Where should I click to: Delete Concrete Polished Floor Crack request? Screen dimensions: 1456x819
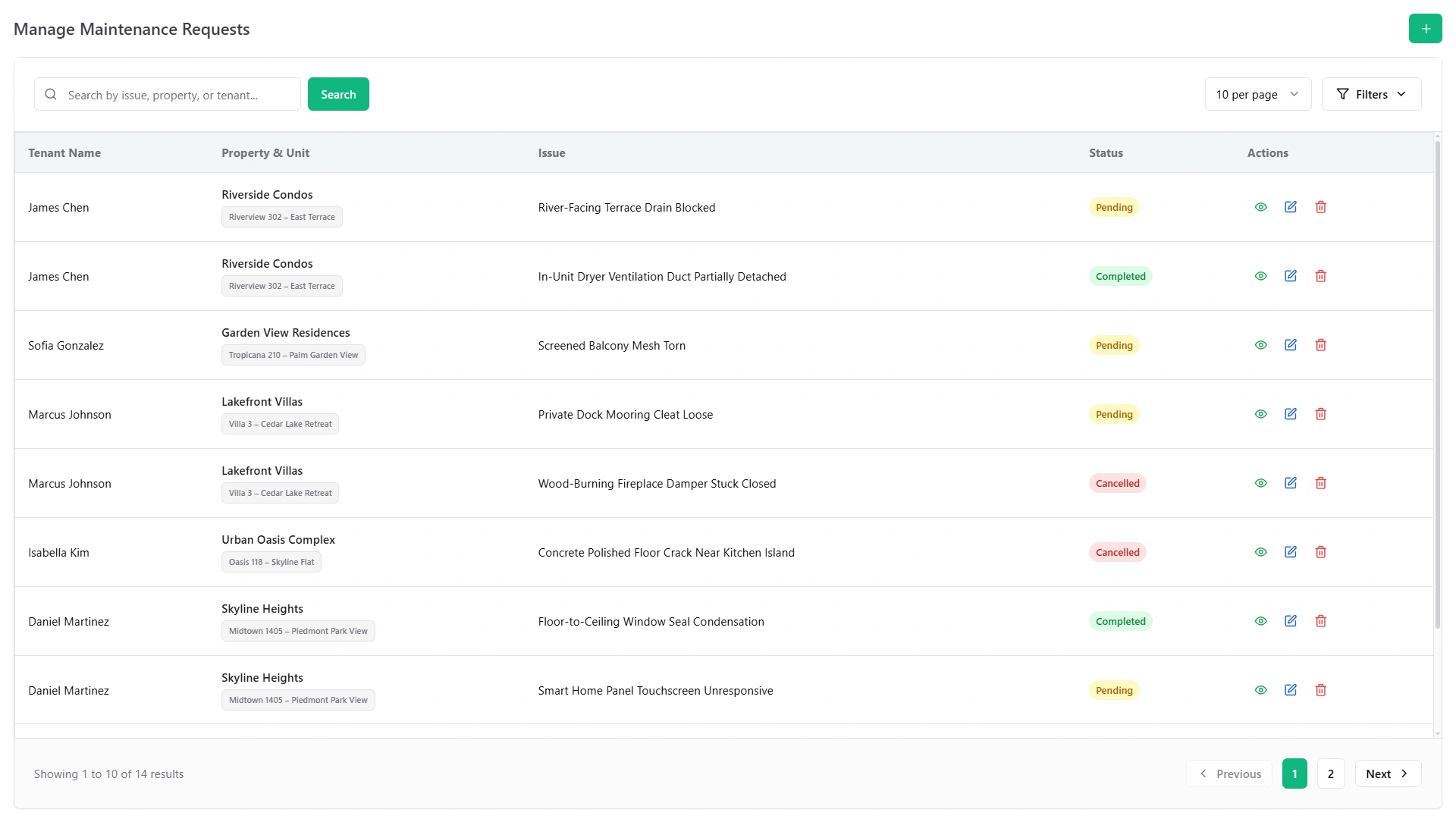(x=1321, y=552)
